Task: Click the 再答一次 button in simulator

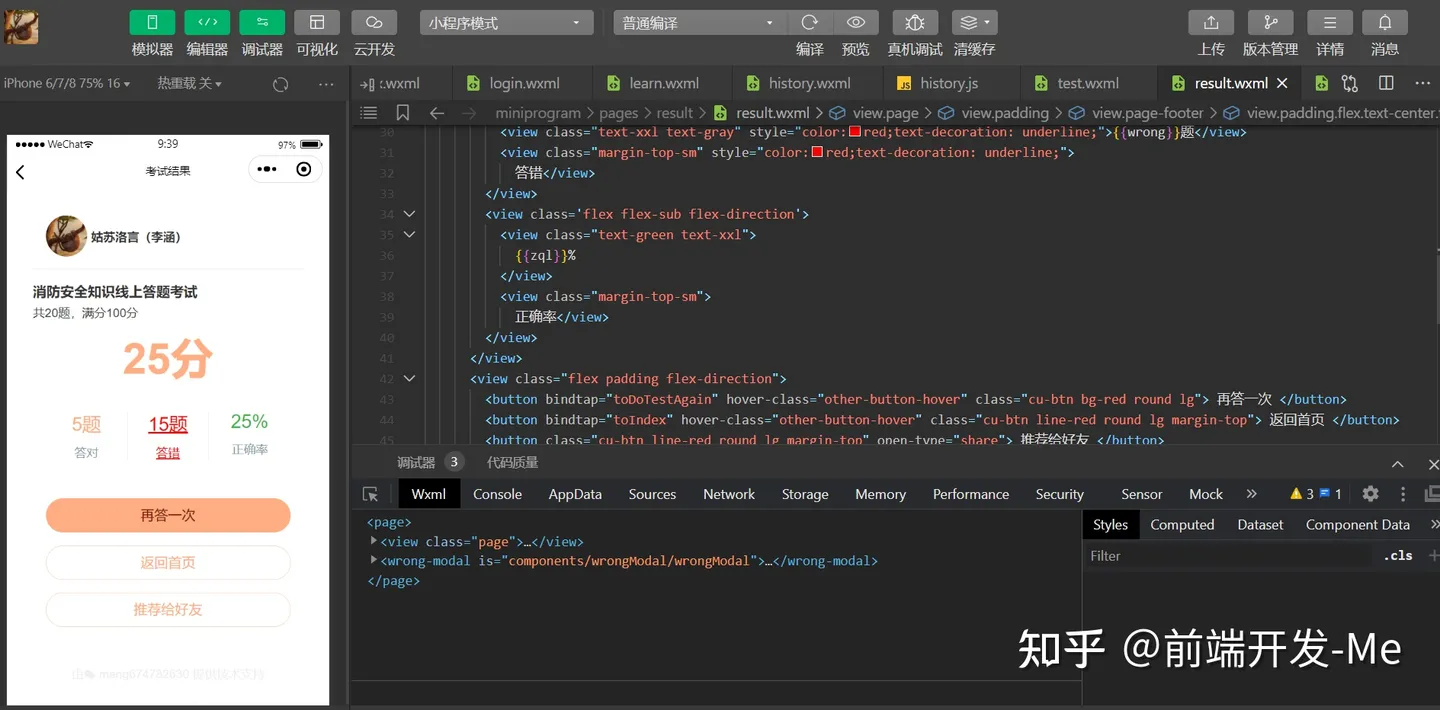Action: pyautogui.click(x=168, y=515)
